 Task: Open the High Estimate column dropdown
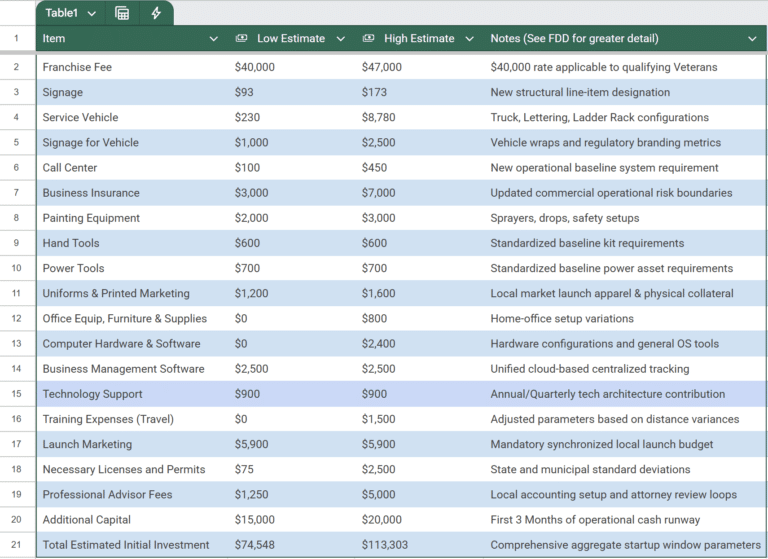click(469, 39)
